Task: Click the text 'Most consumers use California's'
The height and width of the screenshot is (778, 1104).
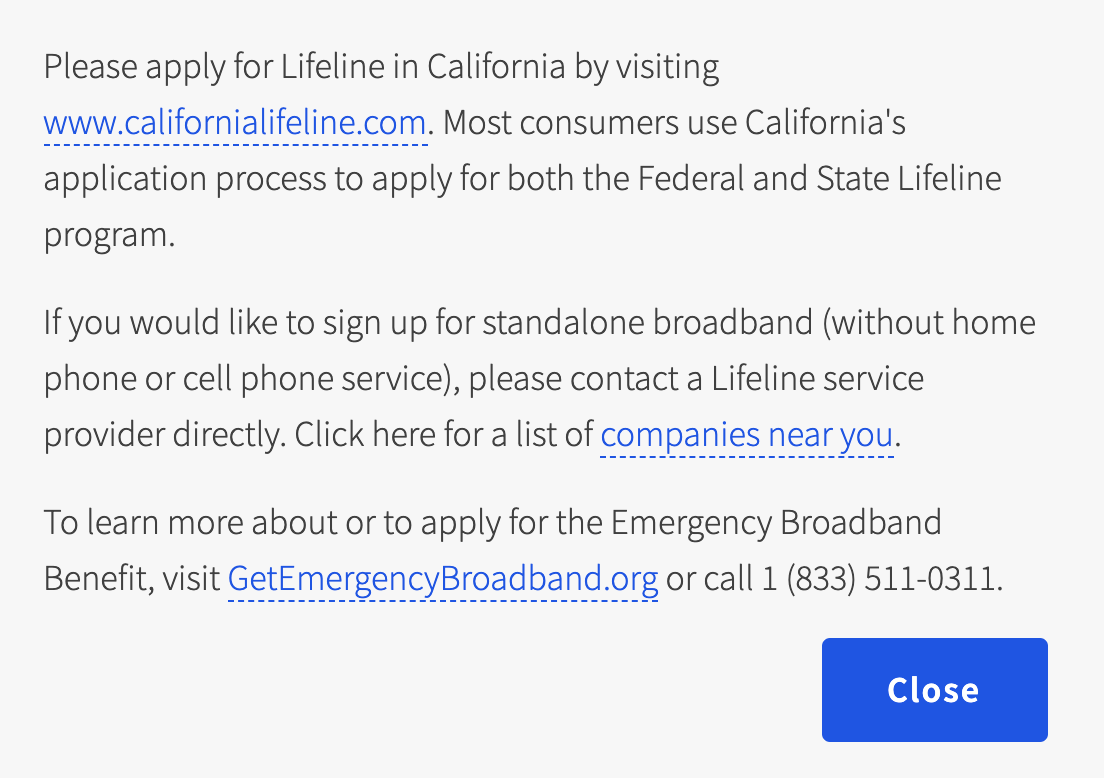Action: pyautogui.click(x=674, y=123)
